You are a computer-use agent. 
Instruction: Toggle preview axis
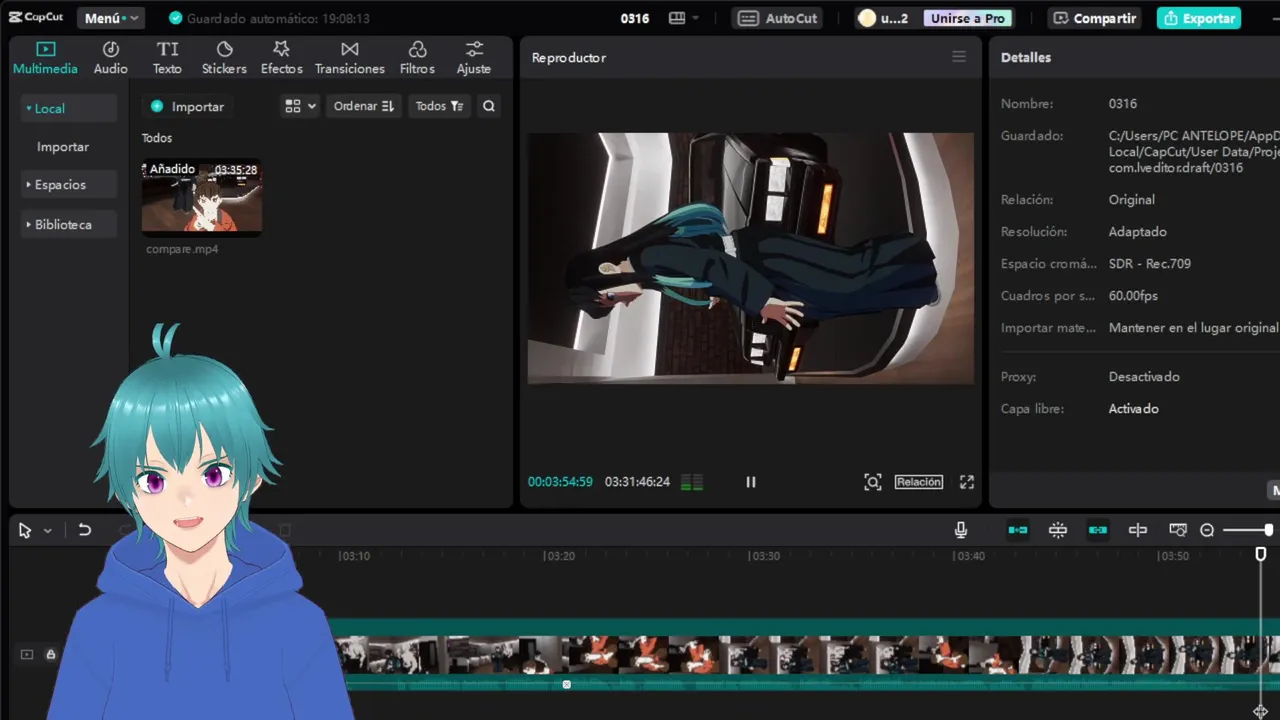tap(1138, 530)
